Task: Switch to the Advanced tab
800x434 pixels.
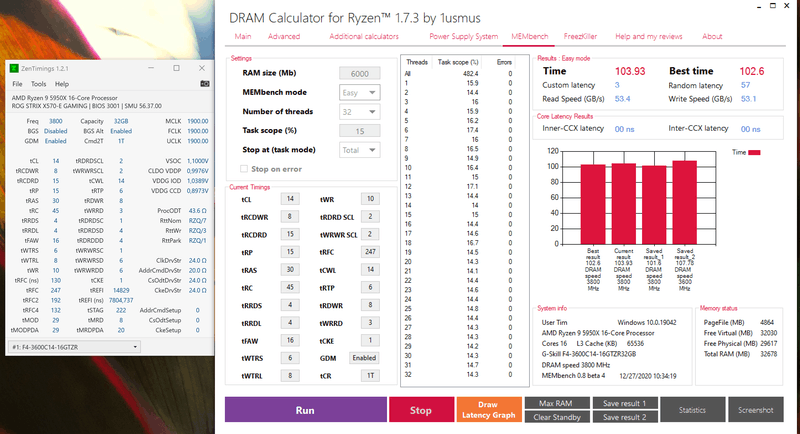Action: (284, 36)
